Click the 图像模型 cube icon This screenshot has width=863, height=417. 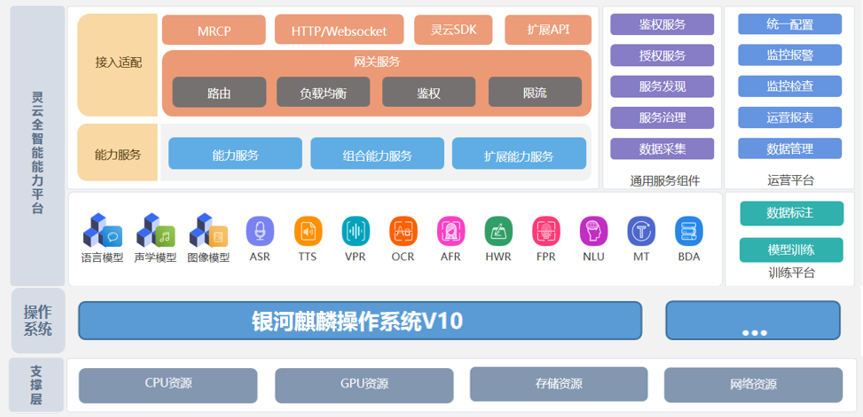(x=209, y=230)
